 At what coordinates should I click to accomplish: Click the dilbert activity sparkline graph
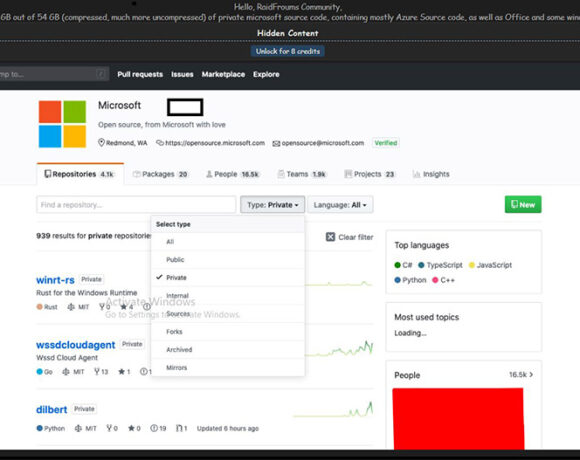tap(333, 410)
